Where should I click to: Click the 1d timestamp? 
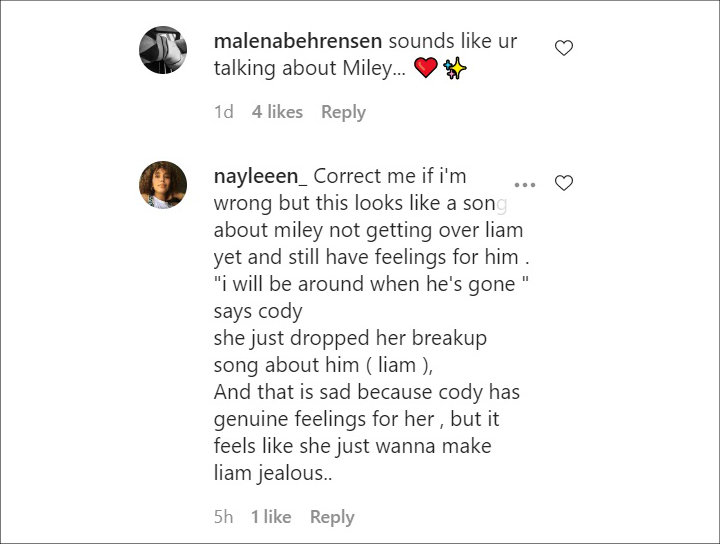[224, 112]
